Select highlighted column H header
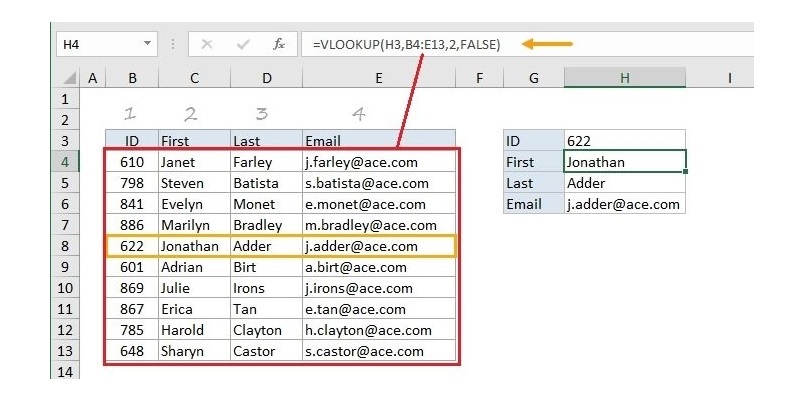This screenshot has width=800, height=405. (x=624, y=78)
